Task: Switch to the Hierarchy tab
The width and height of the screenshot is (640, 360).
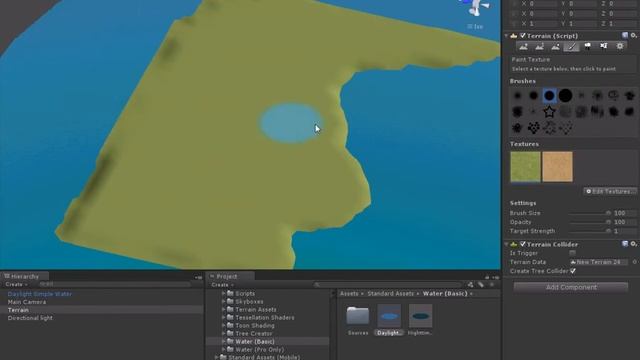Action: pos(24,276)
